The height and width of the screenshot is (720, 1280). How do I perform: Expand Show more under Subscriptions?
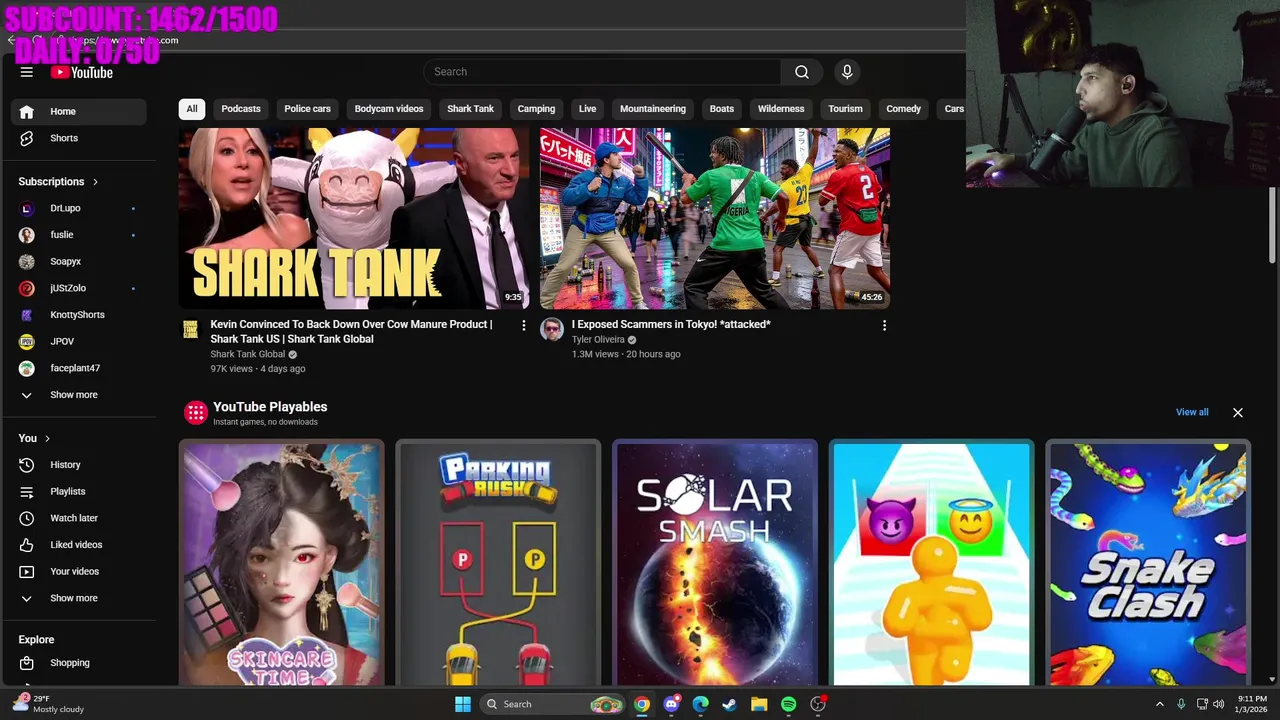pos(79,395)
